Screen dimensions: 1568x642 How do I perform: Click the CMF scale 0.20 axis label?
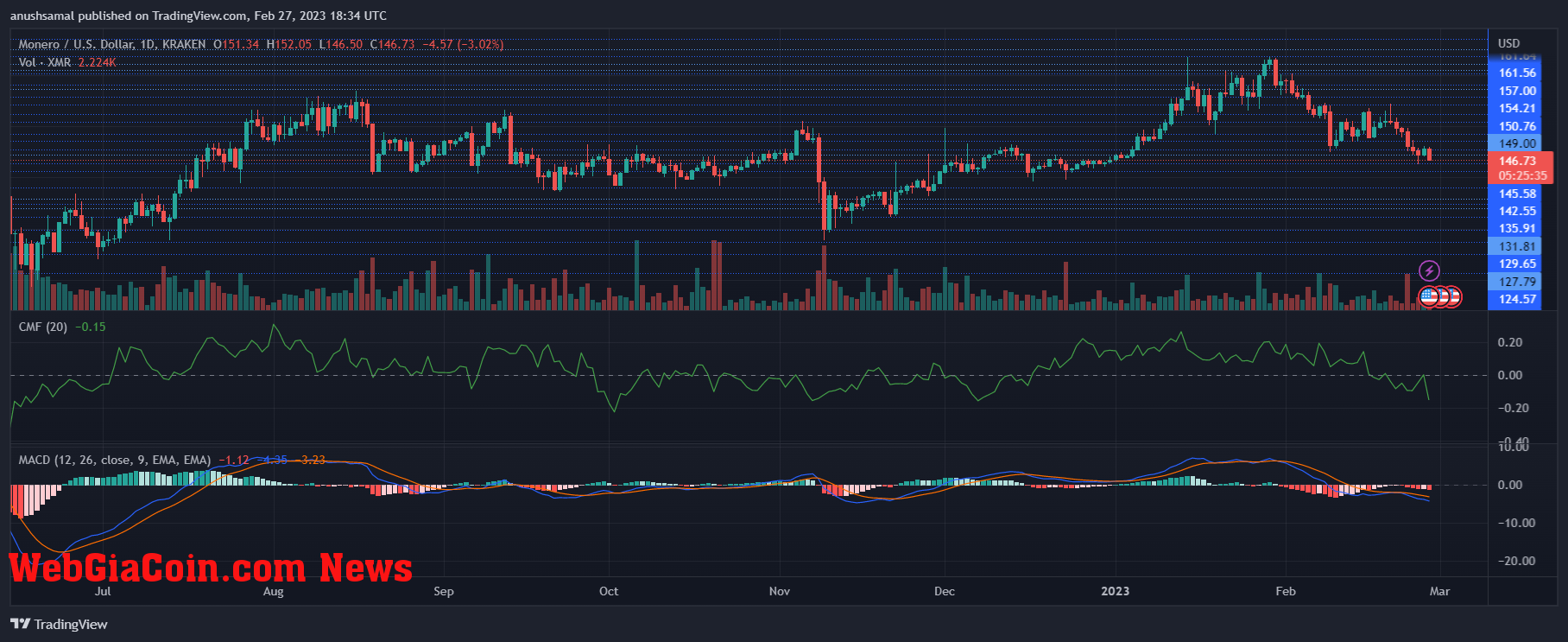(x=1510, y=342)
